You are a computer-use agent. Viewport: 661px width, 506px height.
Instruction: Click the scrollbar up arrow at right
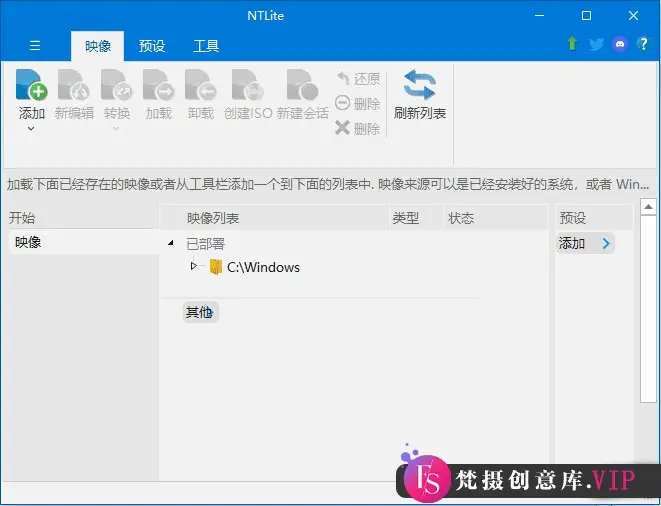pyautogui.click(x=648, y=207)
